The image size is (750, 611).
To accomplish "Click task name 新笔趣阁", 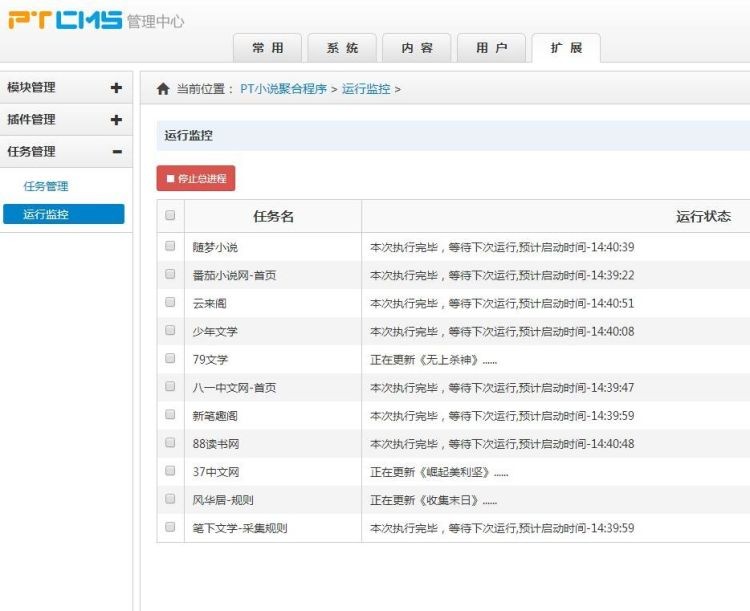I will (215, 416).
